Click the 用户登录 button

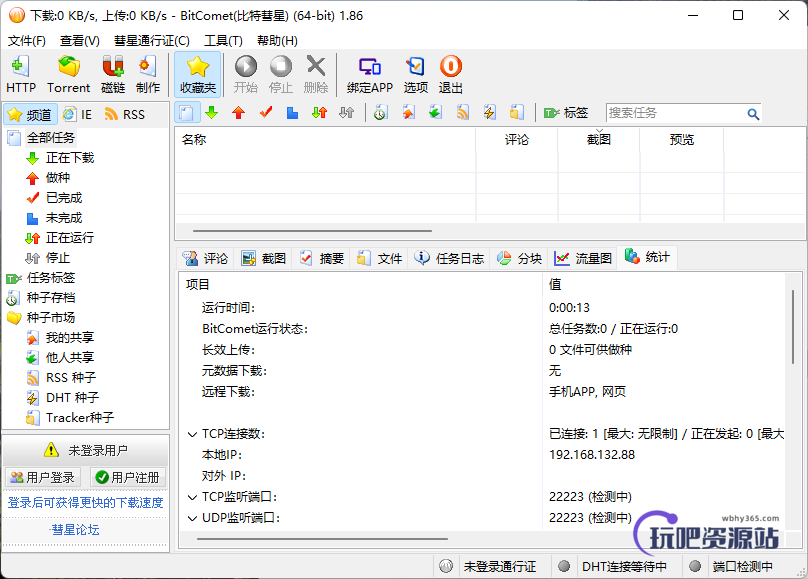(x=43, y=478)
